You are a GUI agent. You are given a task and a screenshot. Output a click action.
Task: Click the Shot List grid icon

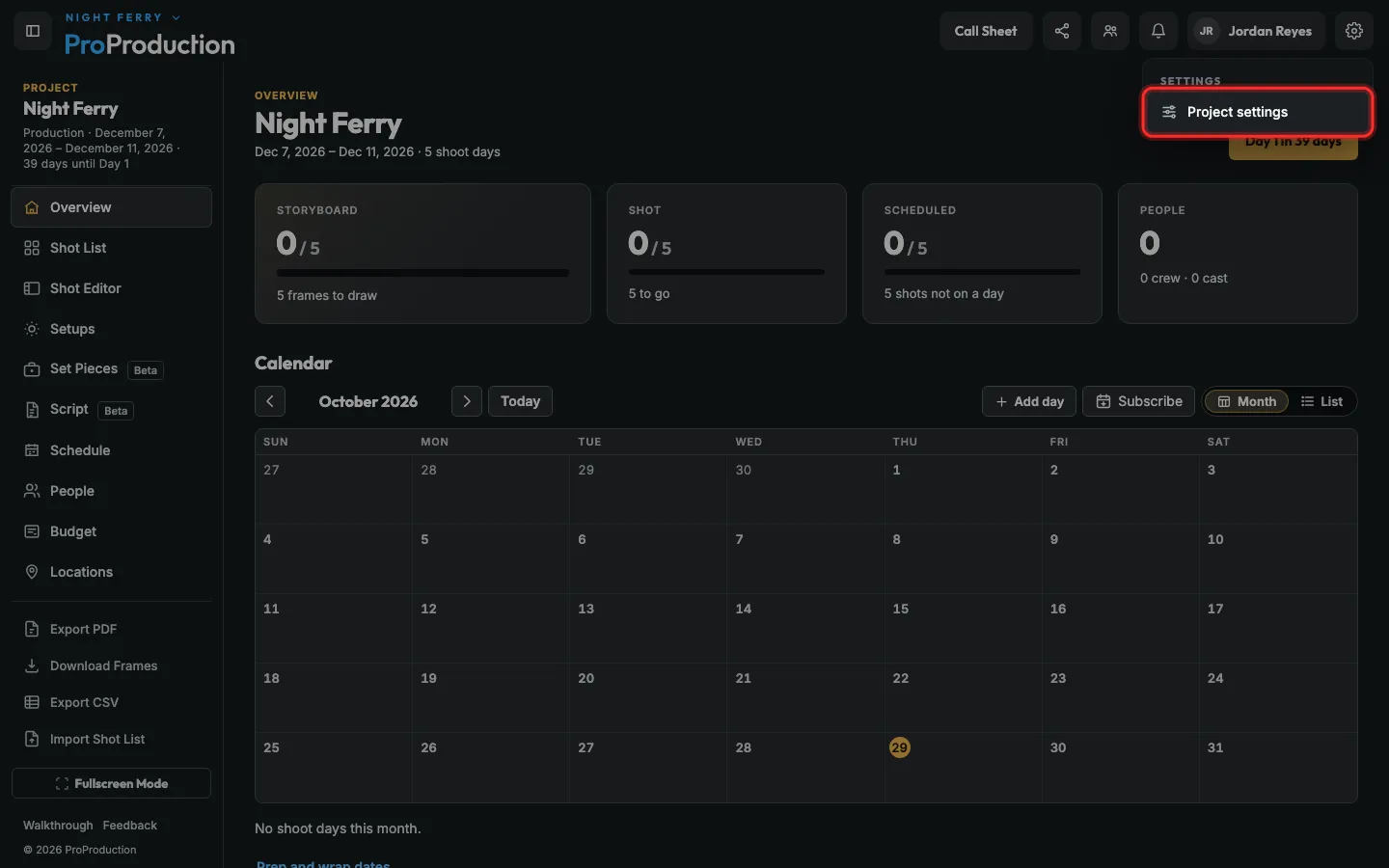click(32, 248)
